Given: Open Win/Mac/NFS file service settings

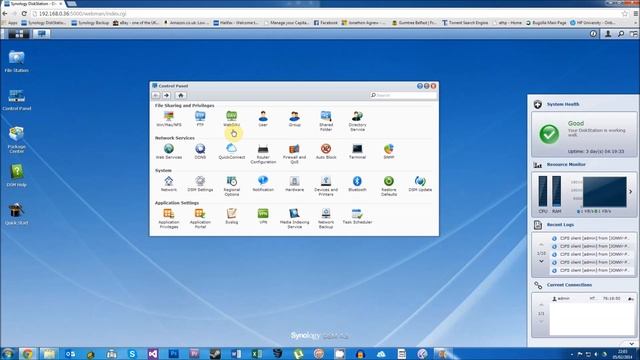Looking at the screenshot, I should [x=169, y=119].
